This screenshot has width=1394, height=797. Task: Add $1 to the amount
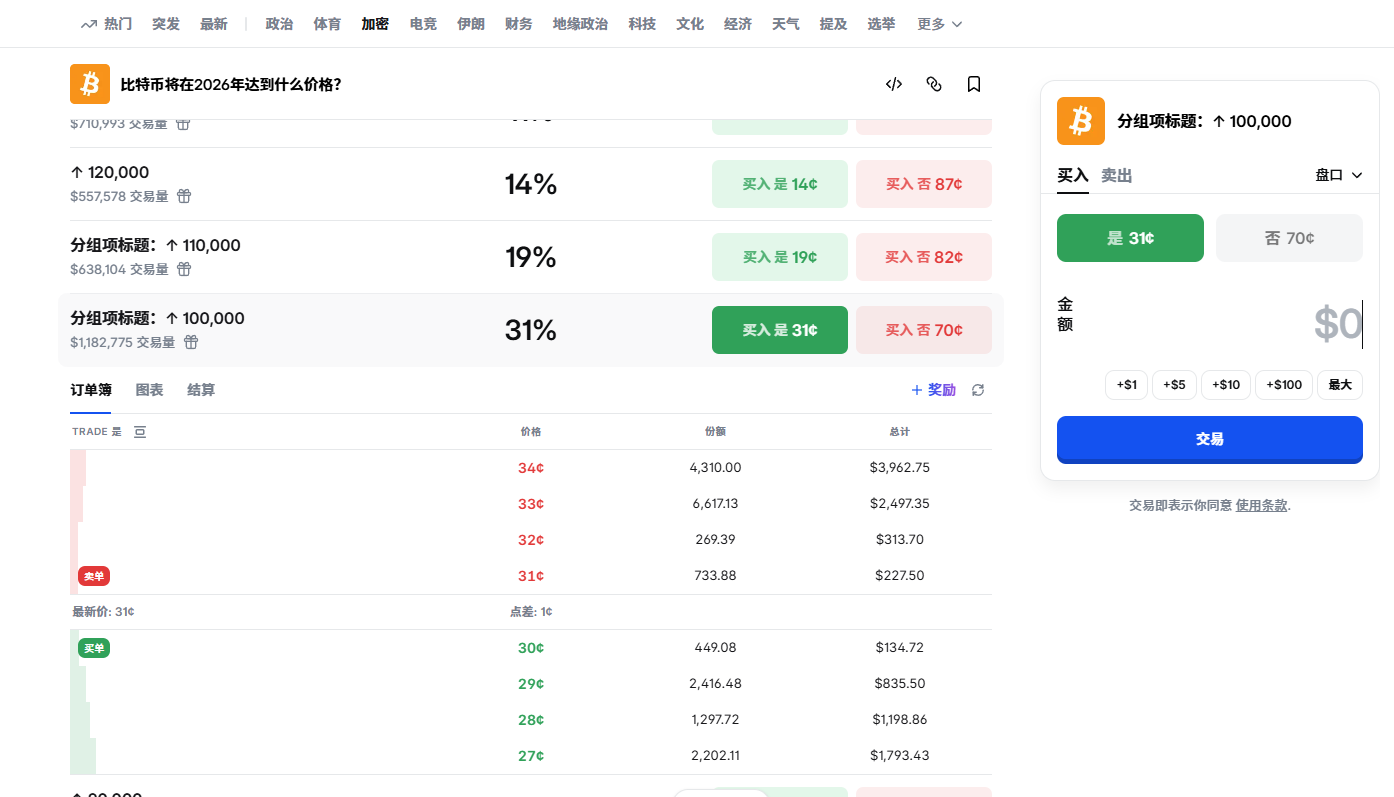[1126, 385]
